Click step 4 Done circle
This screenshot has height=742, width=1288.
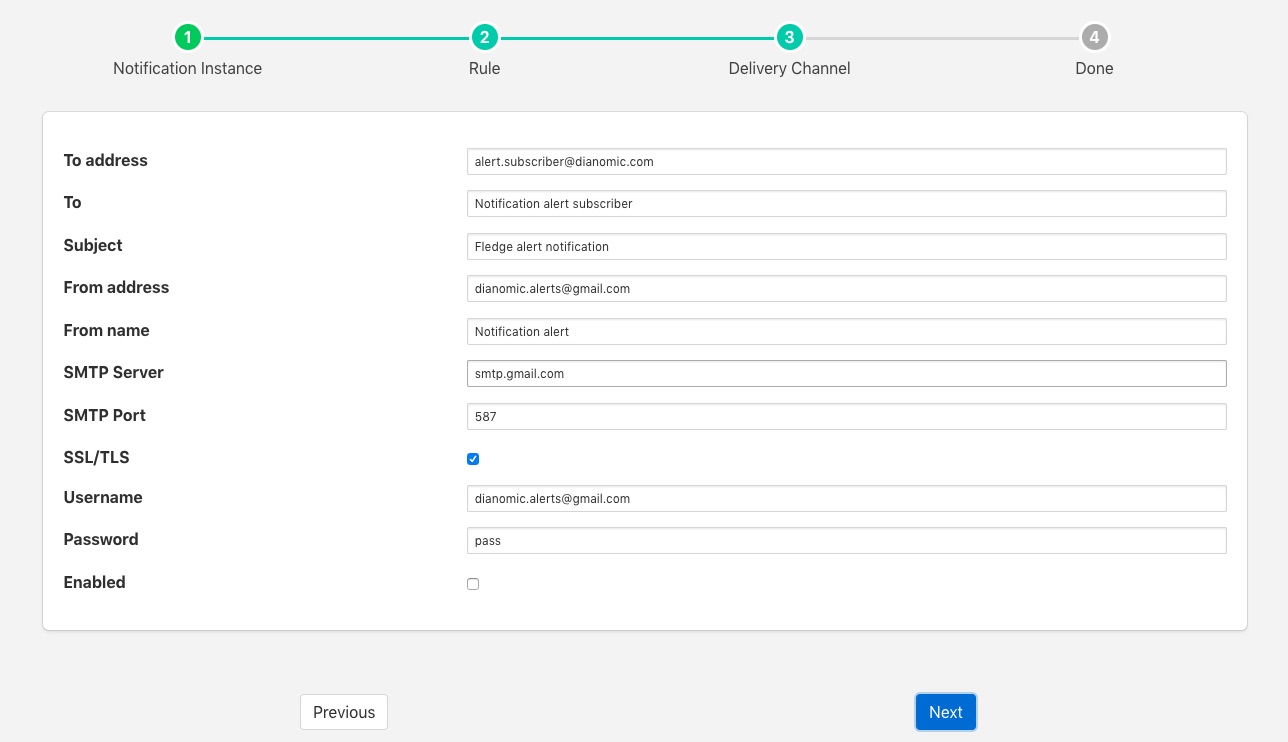tap(1094, 38)
